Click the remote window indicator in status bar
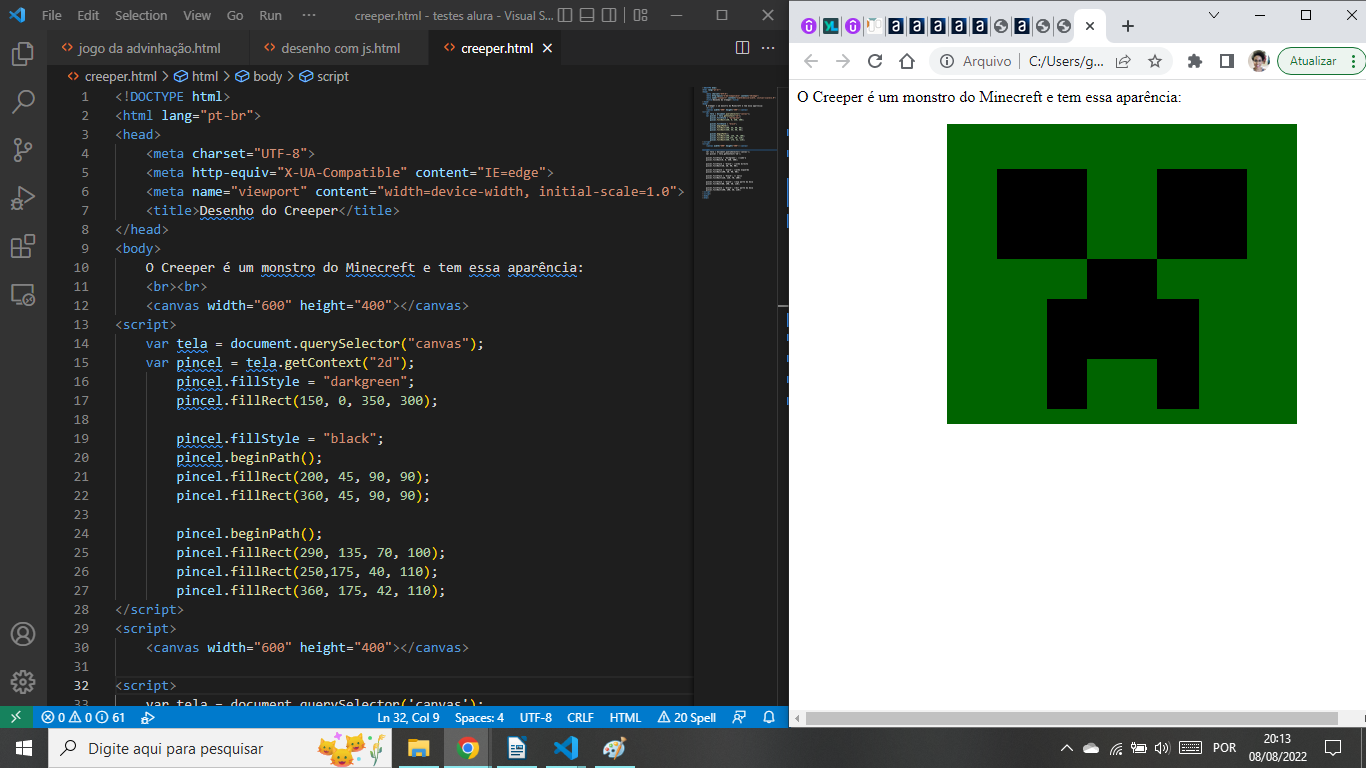1366x768 pixels. point(16,717)
